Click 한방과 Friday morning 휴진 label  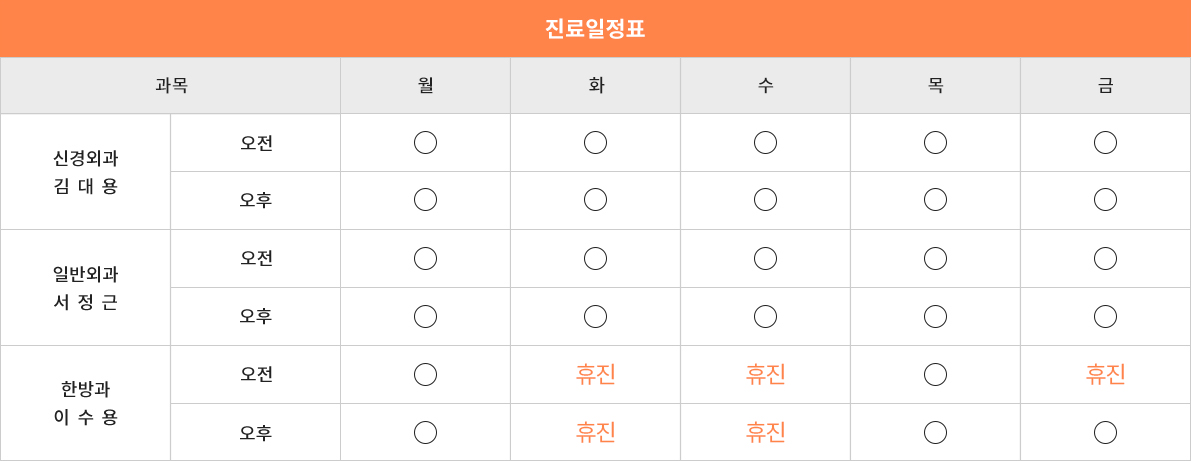click(1105, 375)
